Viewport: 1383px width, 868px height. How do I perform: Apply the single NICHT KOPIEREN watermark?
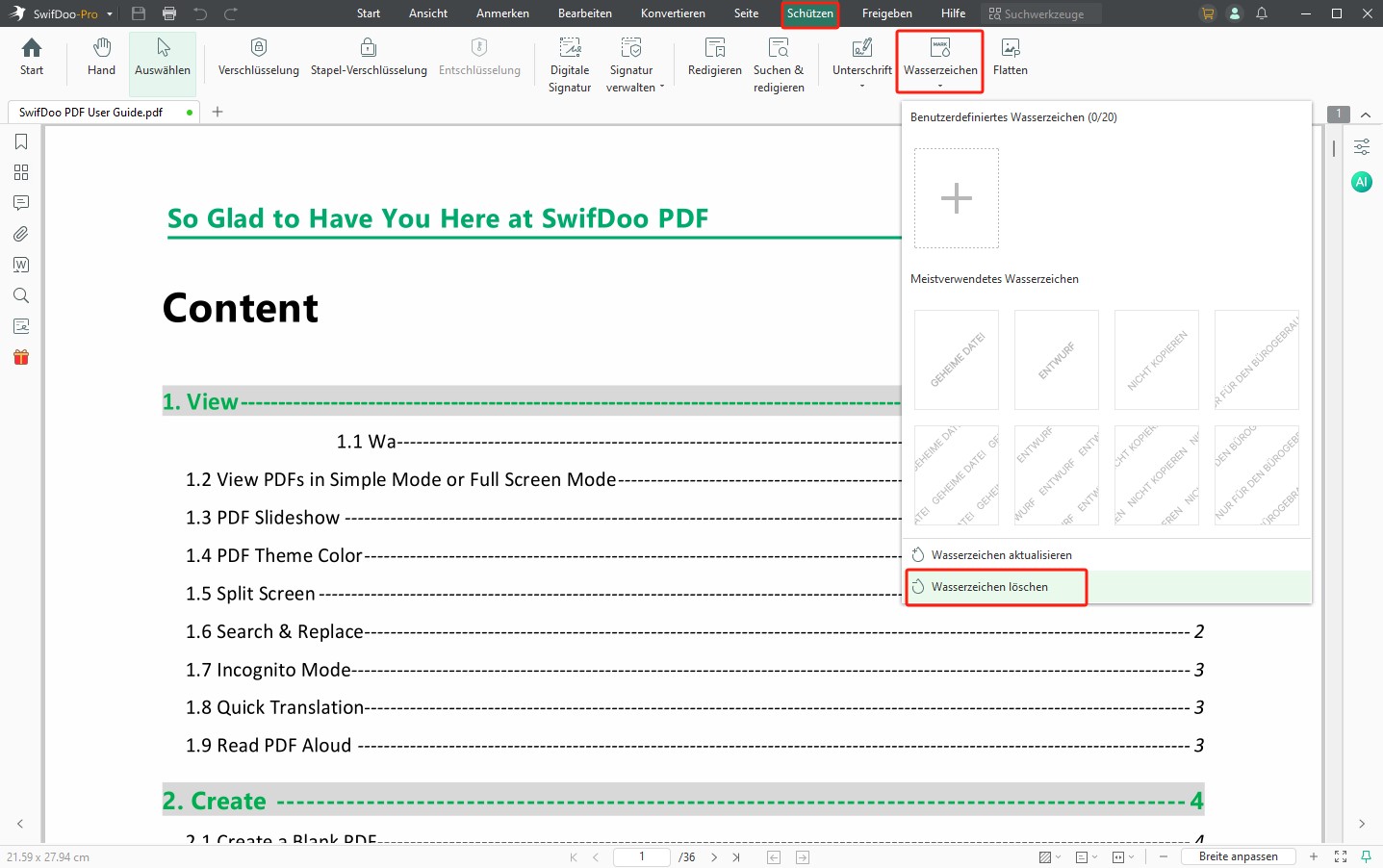pos(1157,360)
